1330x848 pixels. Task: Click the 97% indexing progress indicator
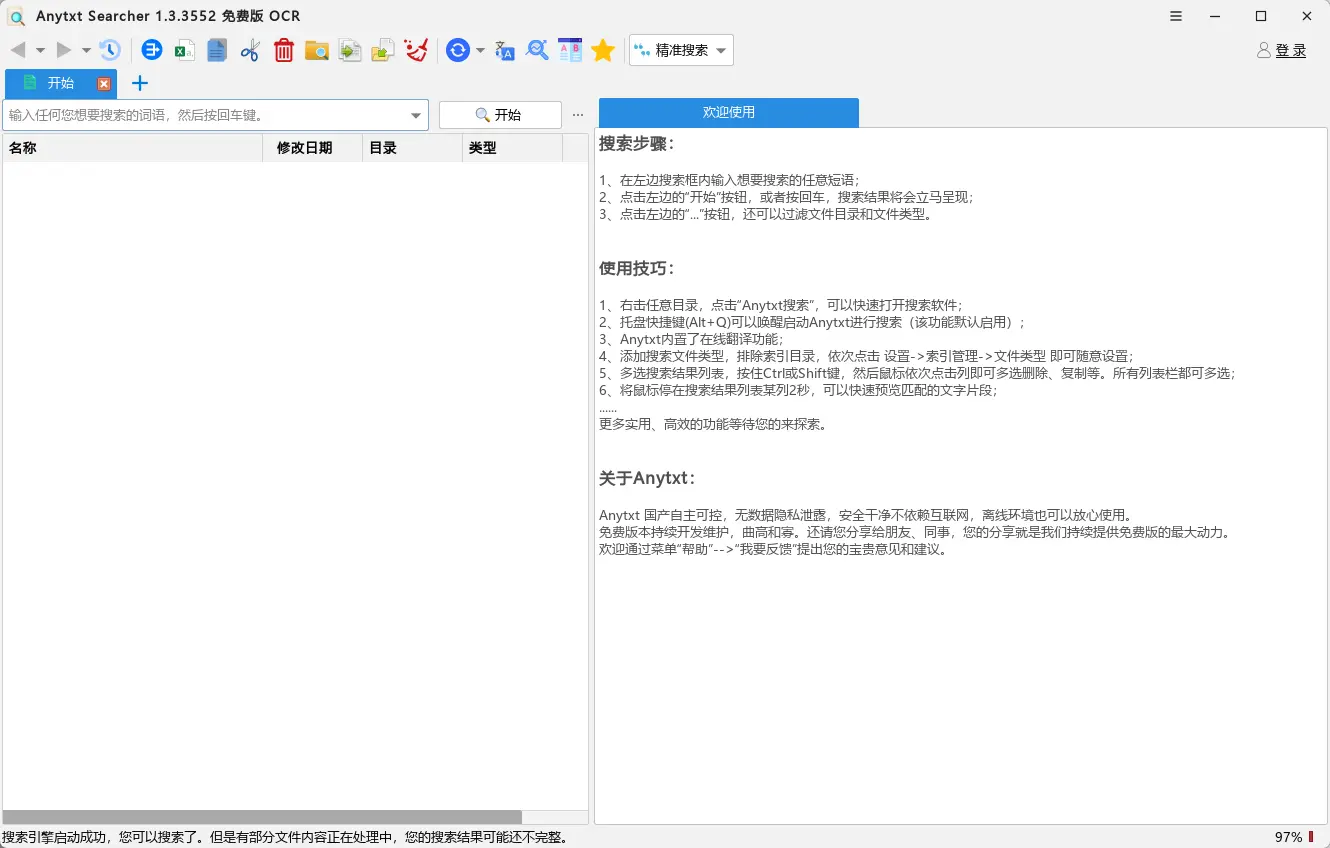1294,837
